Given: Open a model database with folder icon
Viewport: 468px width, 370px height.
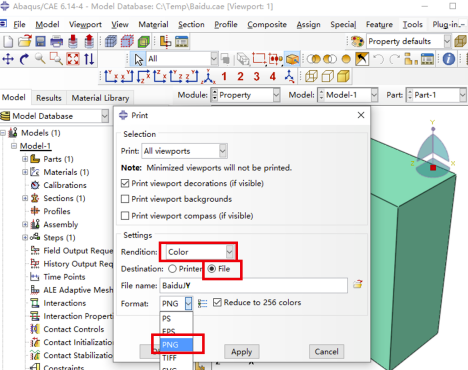Looking at the screenshot, I should pos(25,42).
